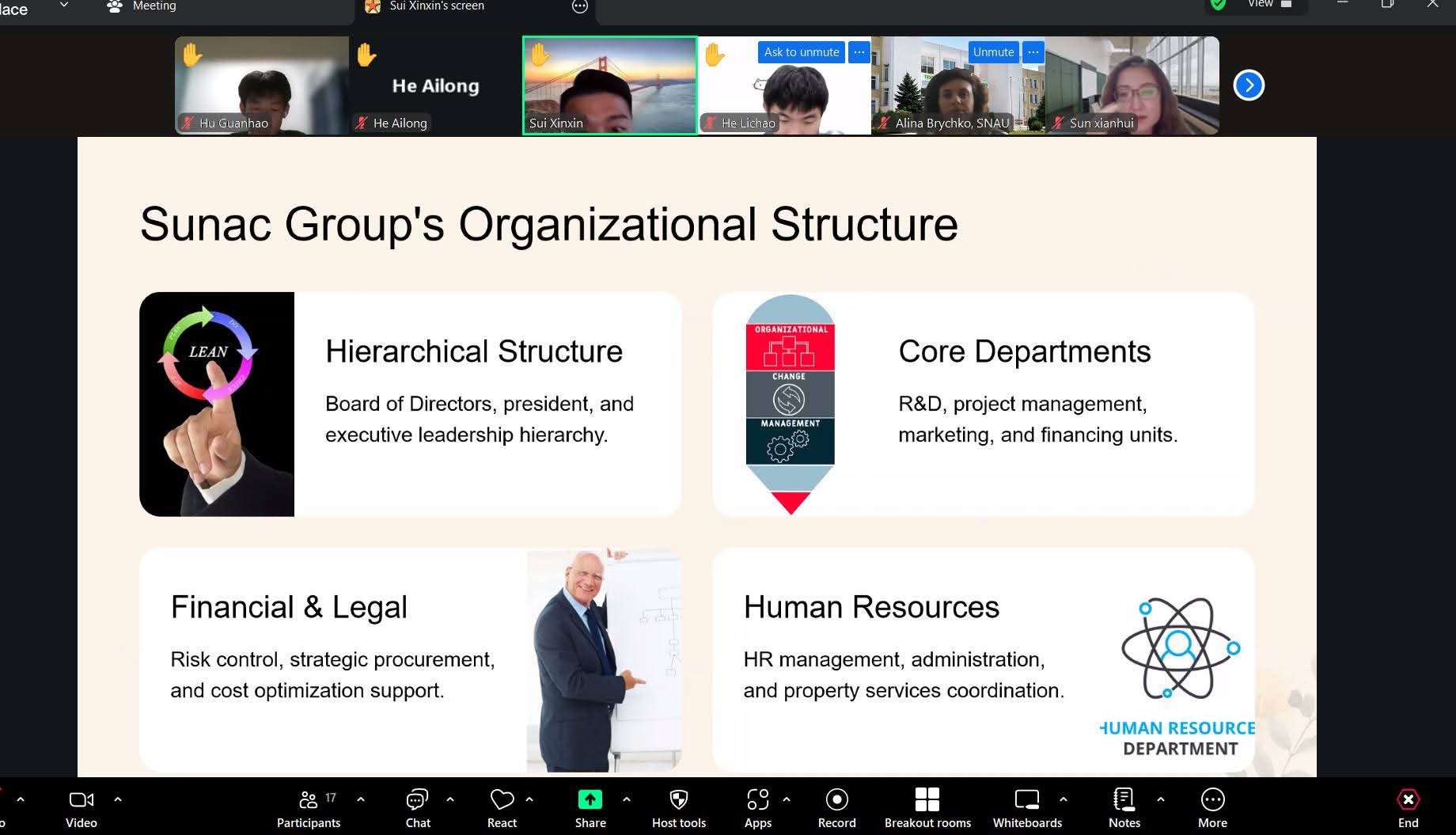Open Host tools shield icon
The image size is (1456, 835).
pos(678,801)
